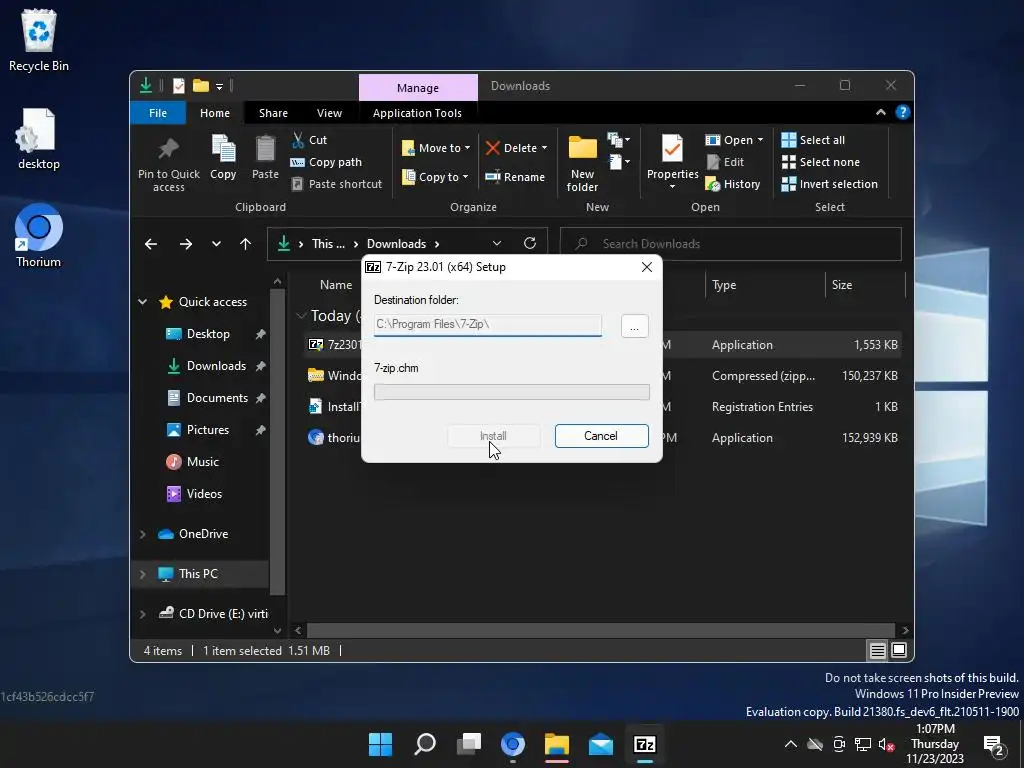Create a New folder
This screenshot has height=768, width=1024.
pos(583,163)
